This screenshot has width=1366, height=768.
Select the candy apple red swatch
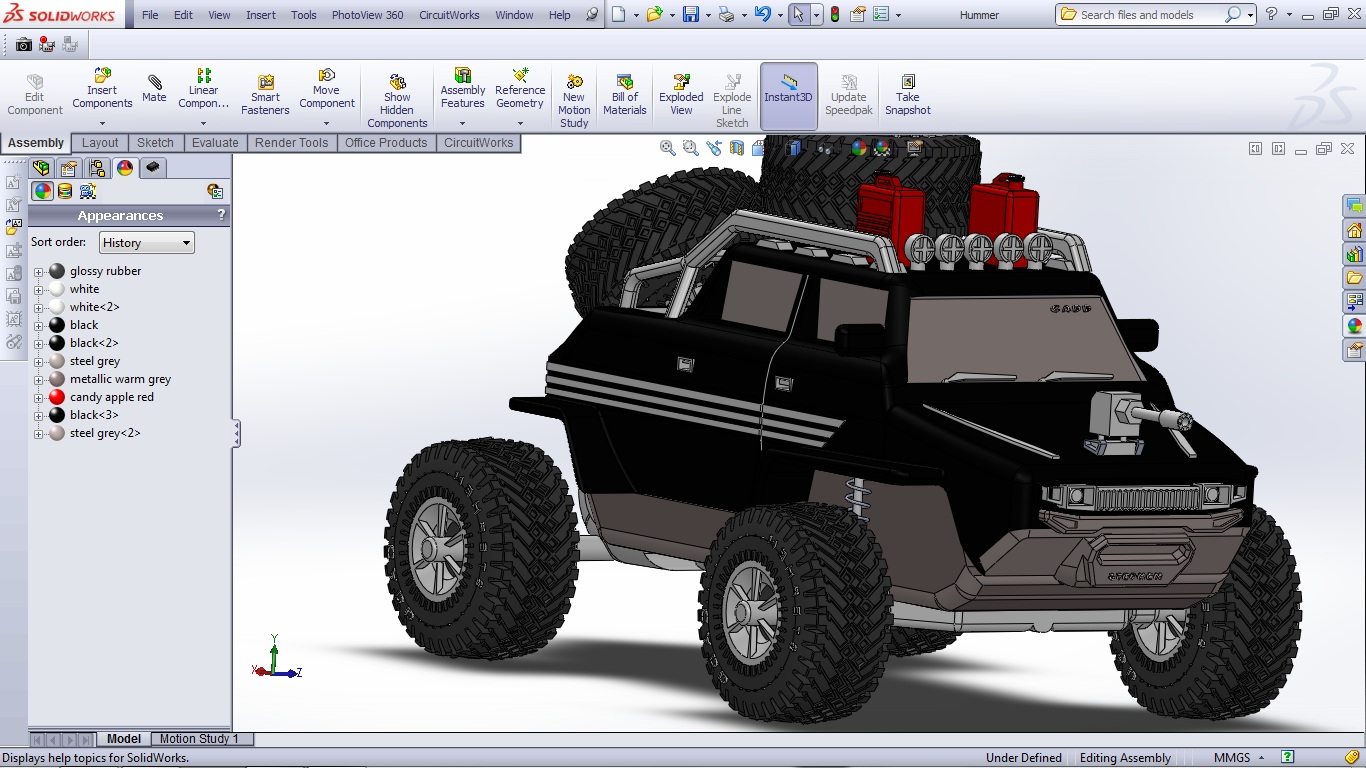tap(57, 398)
